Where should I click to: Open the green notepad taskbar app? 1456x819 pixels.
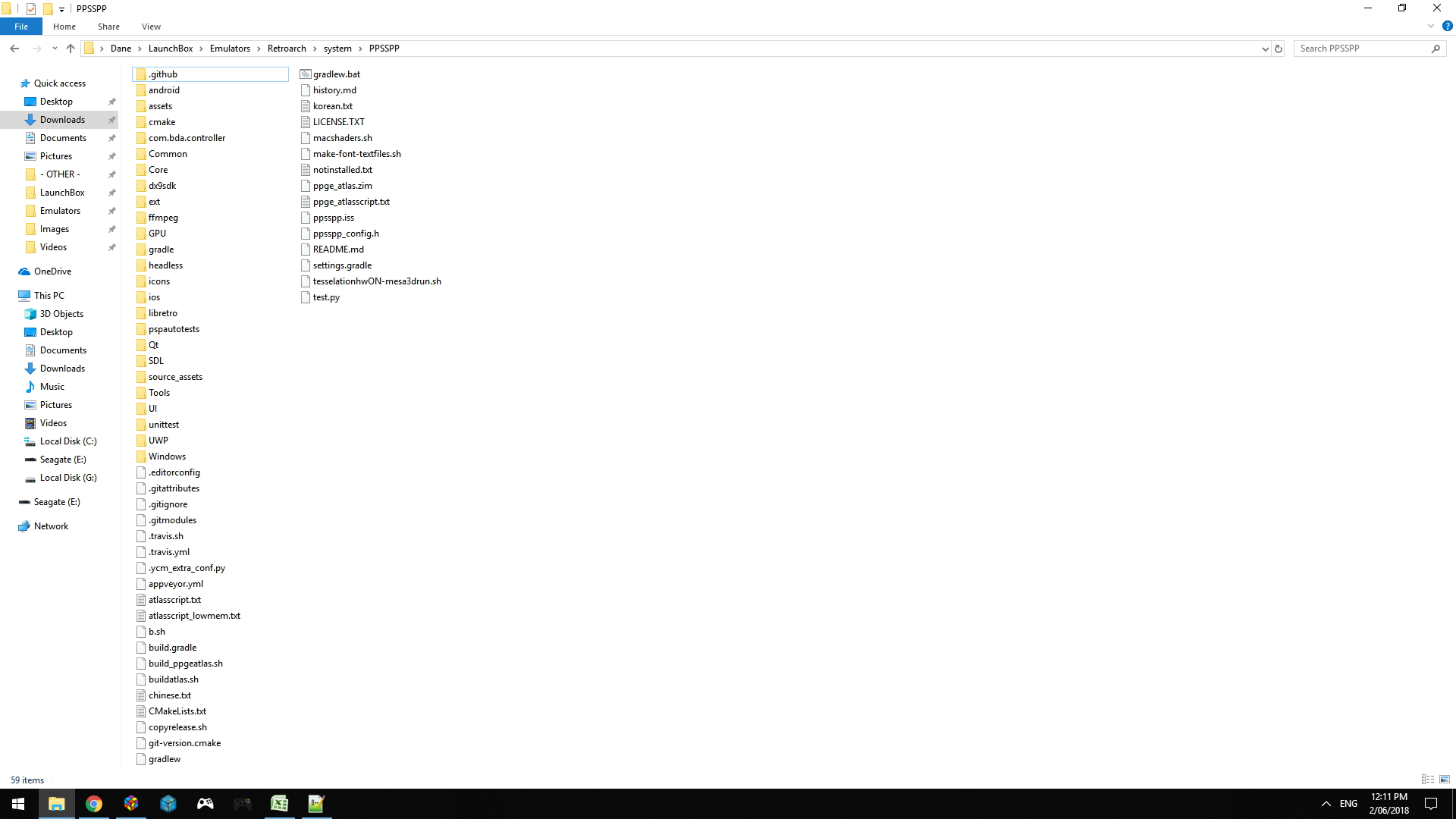click(316, 804)
